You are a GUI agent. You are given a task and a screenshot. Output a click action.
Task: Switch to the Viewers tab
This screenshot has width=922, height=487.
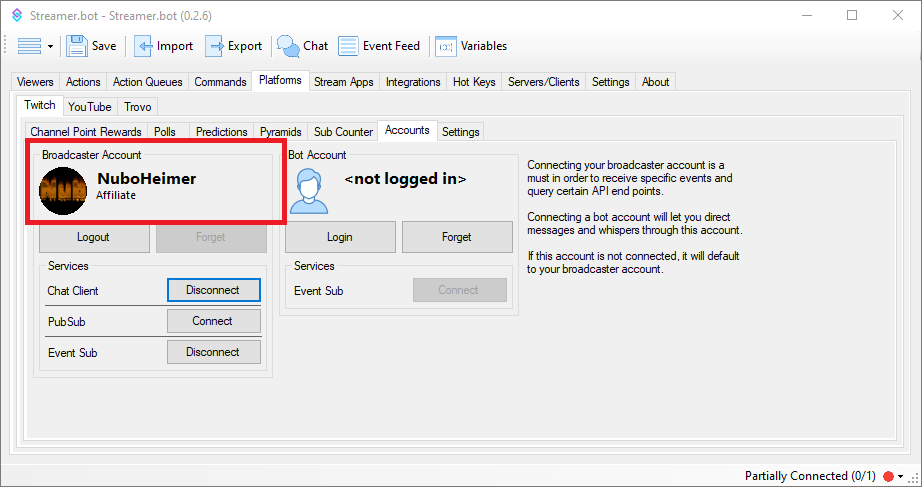point(35,82)
